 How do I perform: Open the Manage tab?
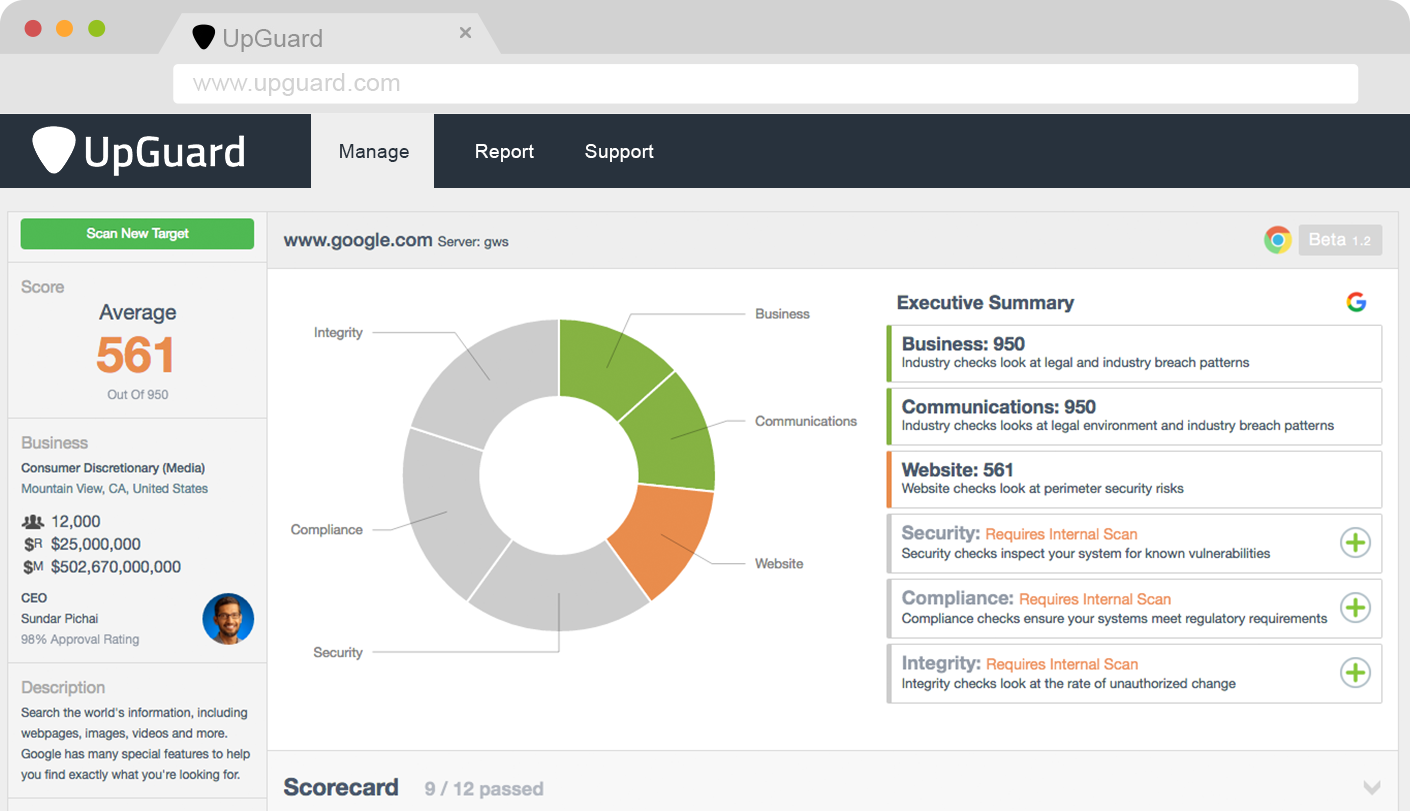pyautogui.click(x=373, y=151)
